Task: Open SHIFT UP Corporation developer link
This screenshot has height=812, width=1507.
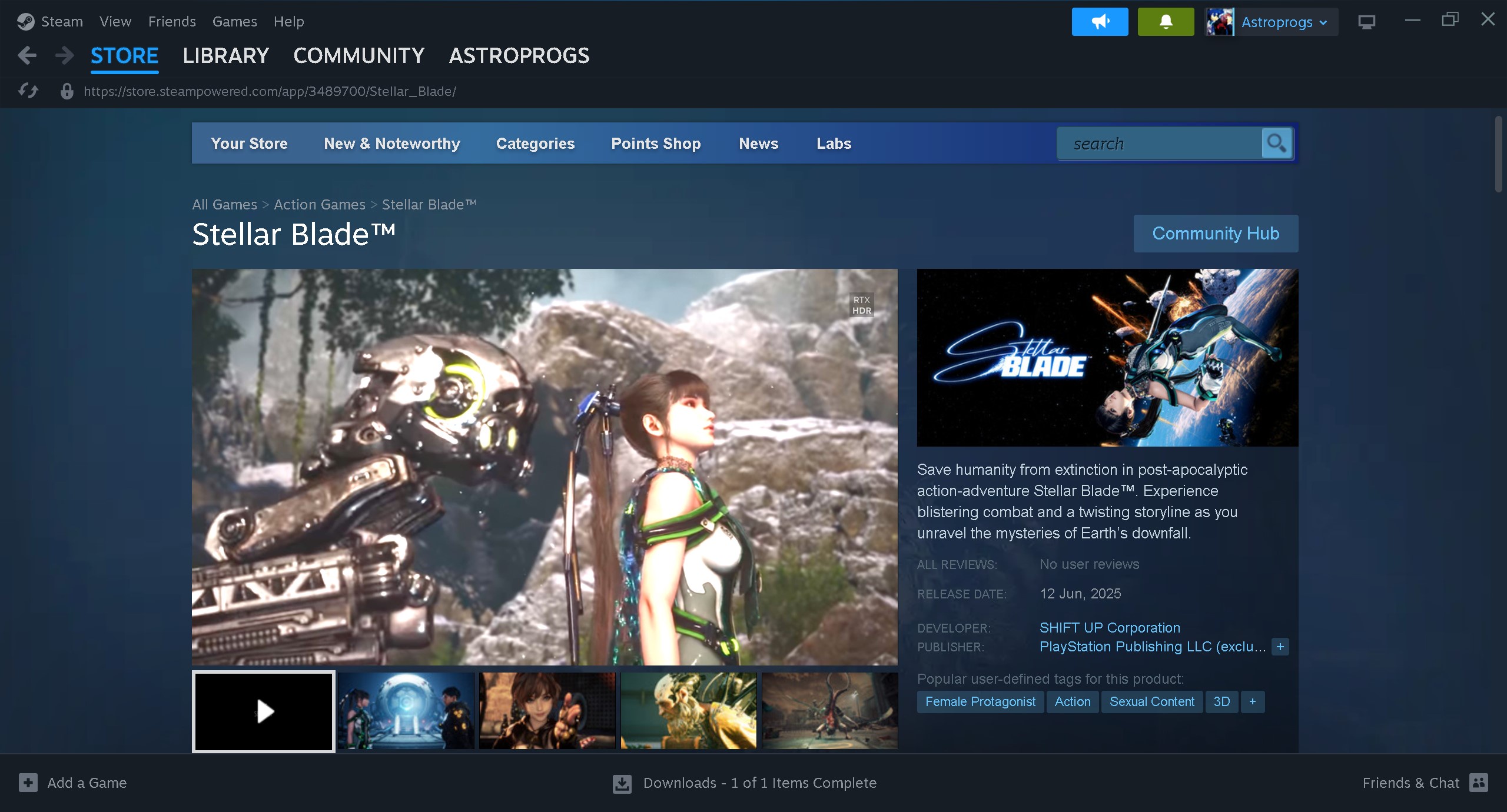Action: (1109, 628)
